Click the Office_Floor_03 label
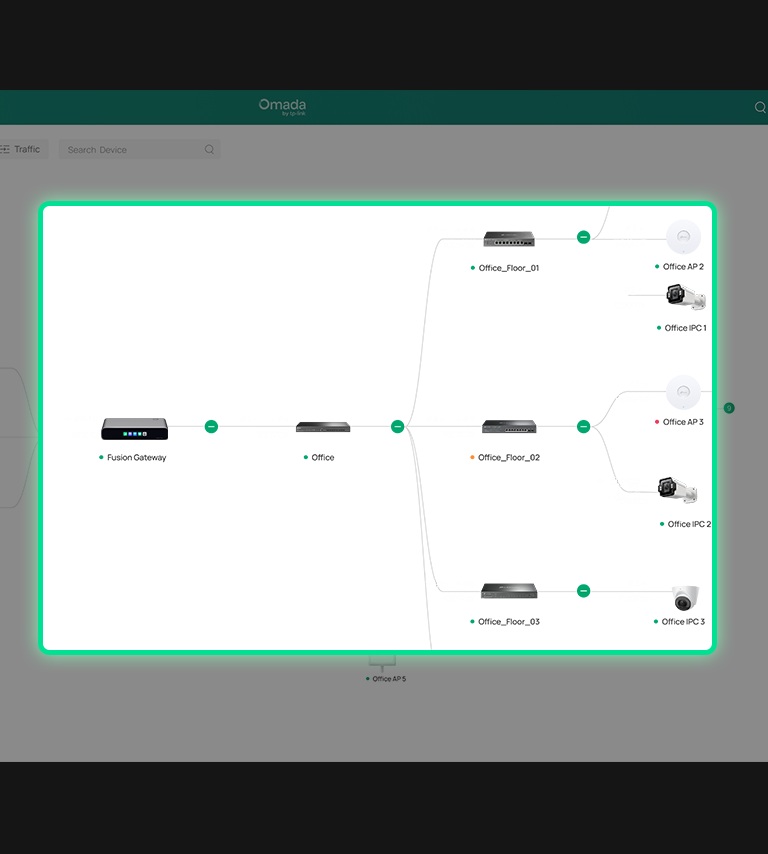This screenshot has width=768, height=854. [509, 621]
